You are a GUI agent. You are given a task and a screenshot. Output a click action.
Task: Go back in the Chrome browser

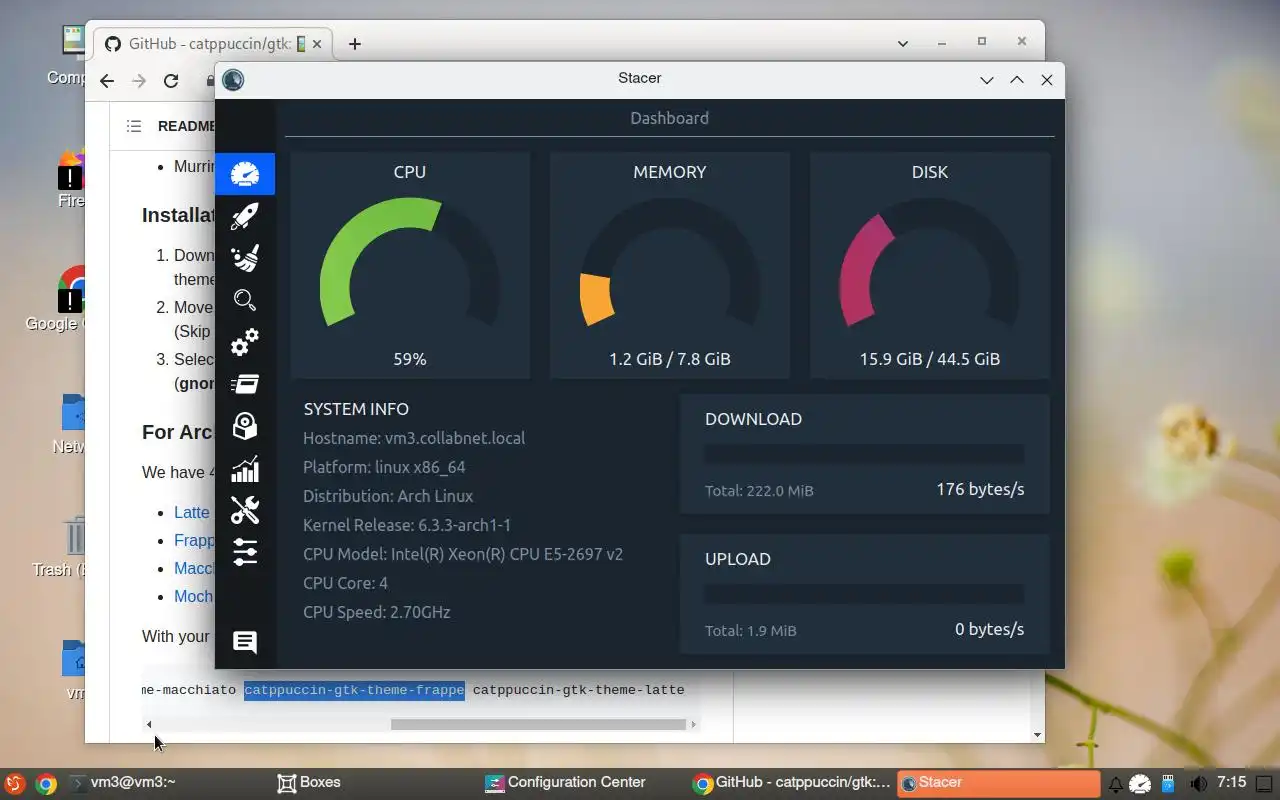107,81
